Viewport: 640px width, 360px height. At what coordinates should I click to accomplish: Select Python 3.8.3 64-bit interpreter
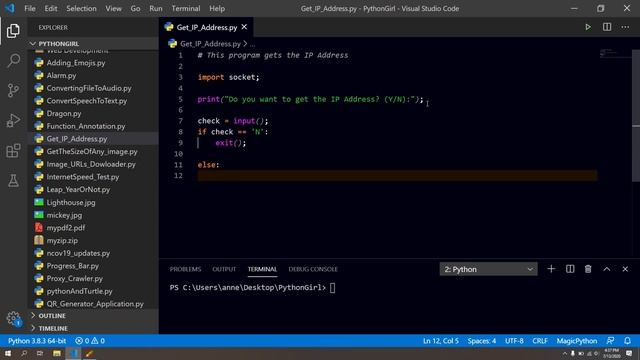point(37,340)
